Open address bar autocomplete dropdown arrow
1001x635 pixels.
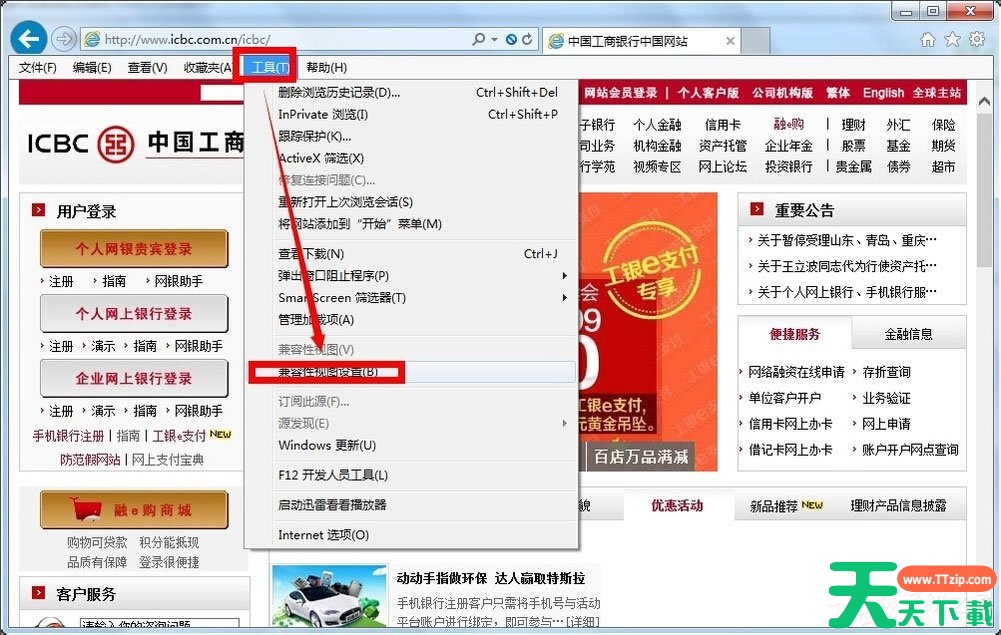(x=495, y=40)
